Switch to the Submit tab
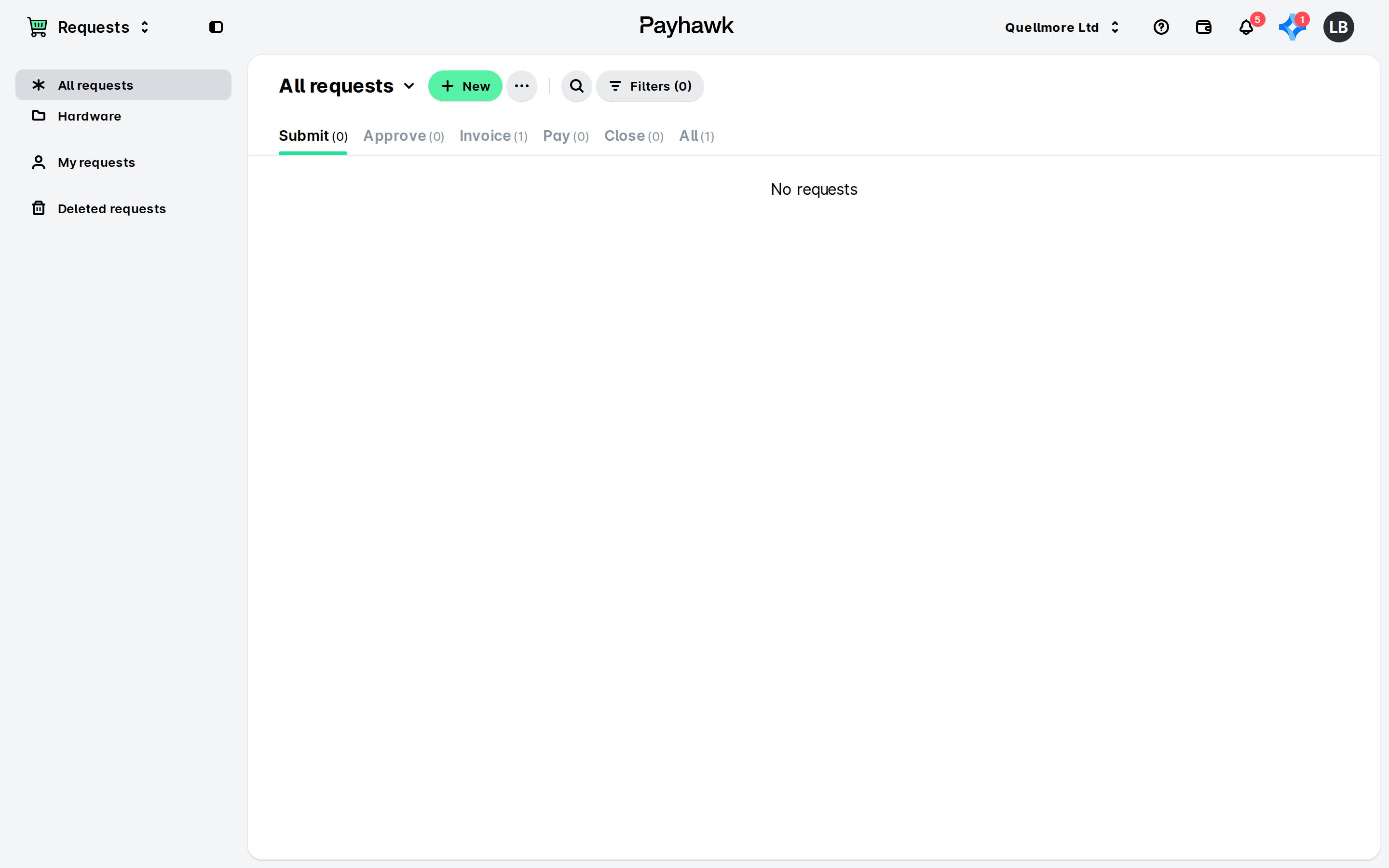The height and width of the screenshot is (868, 1389). pyautogui.click(x=313, y=136)
